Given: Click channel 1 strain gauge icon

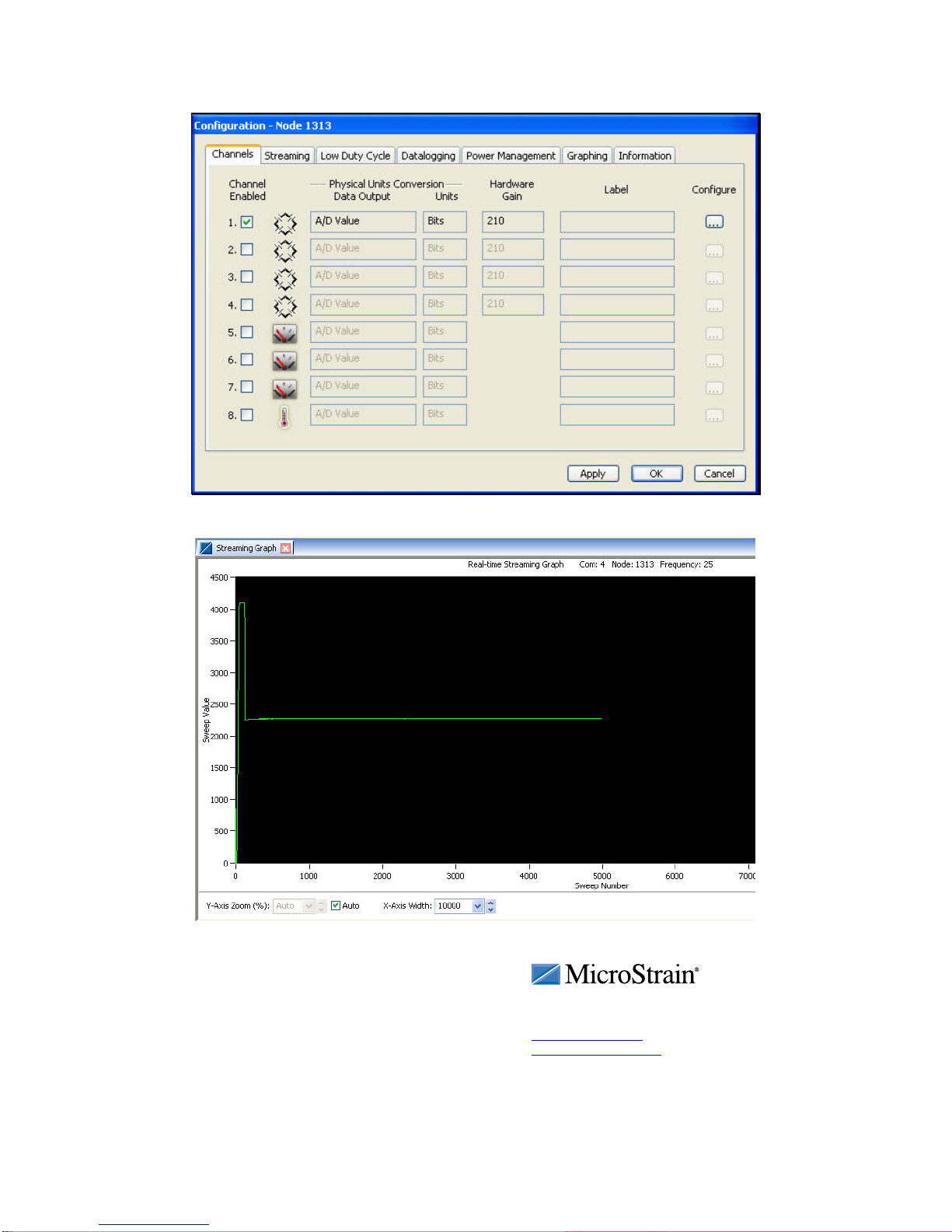Looking at the screenshot, I should pyautogui.click(x=285, y=224).
